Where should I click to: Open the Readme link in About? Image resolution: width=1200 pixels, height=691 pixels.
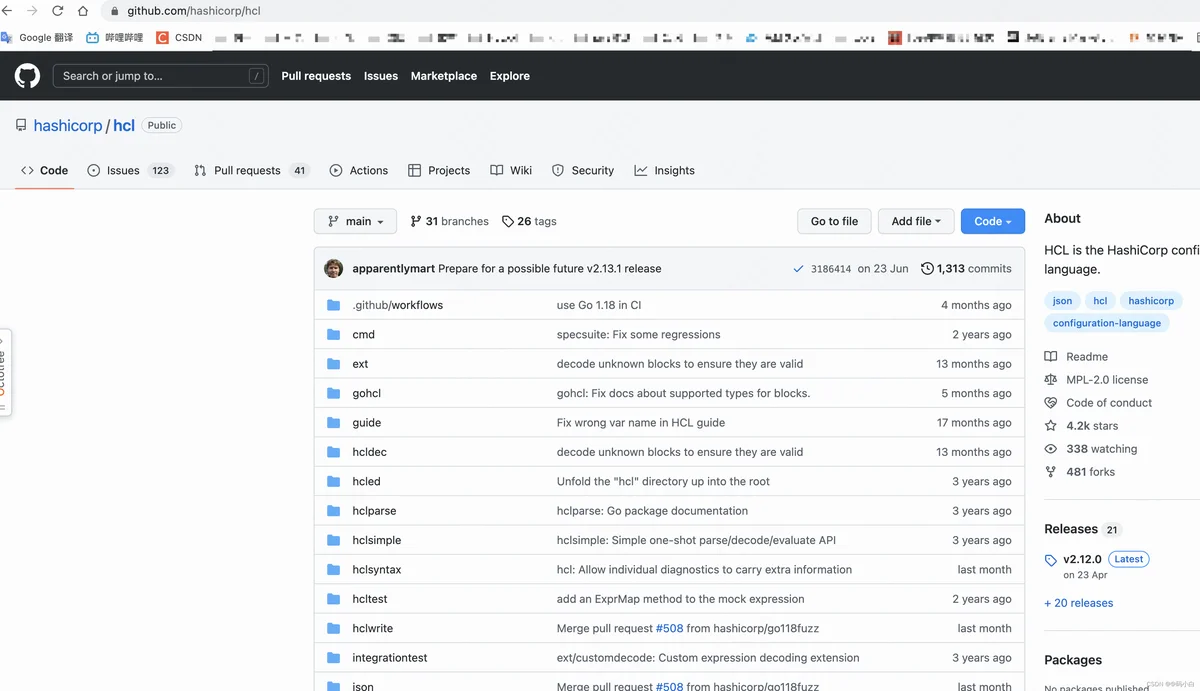point(1076,357)
